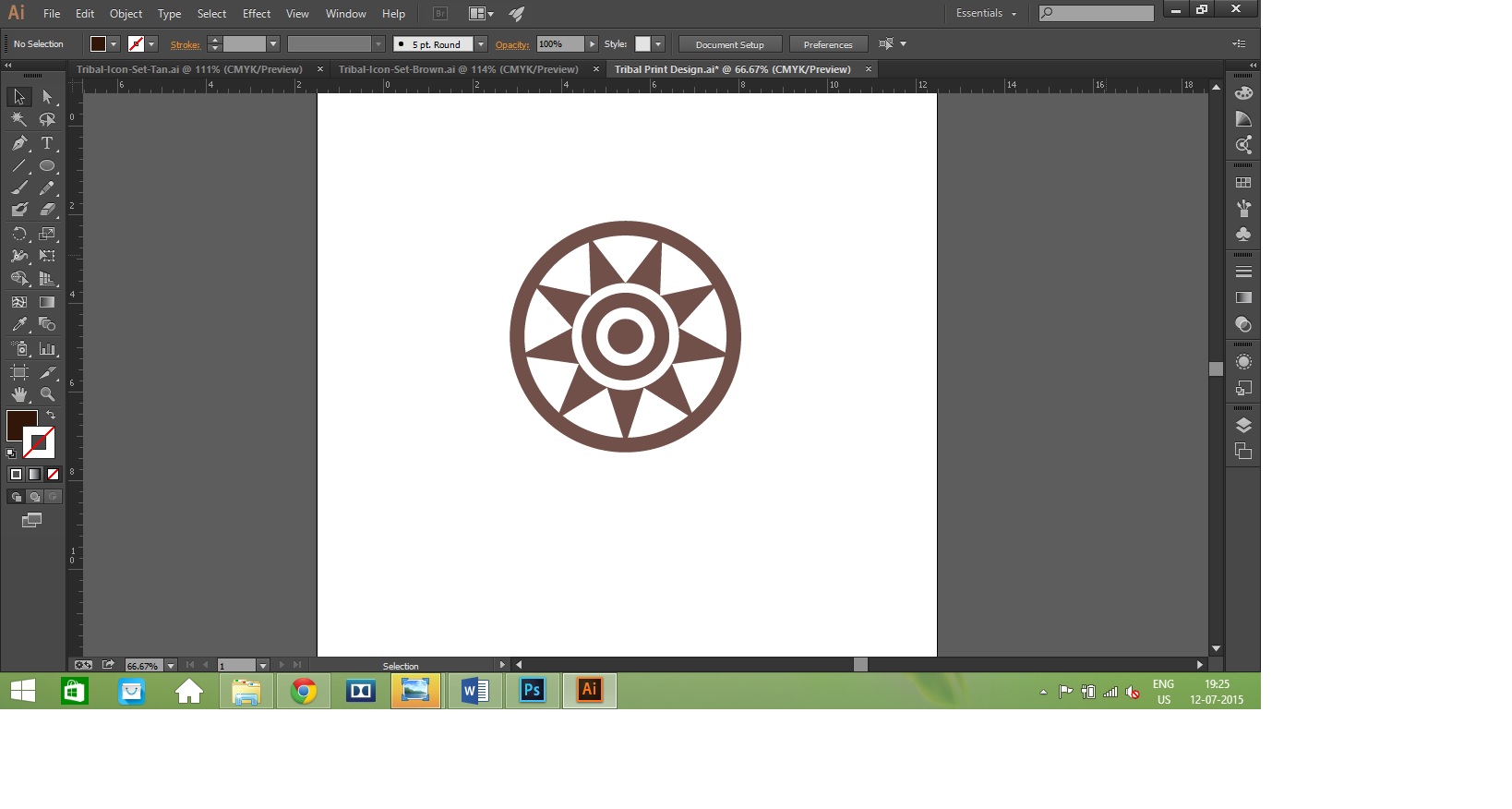The width and height of the screenshot is (1512, 809).
Task: Open the fill color dropdown in control bar
Action: point(114,44)
